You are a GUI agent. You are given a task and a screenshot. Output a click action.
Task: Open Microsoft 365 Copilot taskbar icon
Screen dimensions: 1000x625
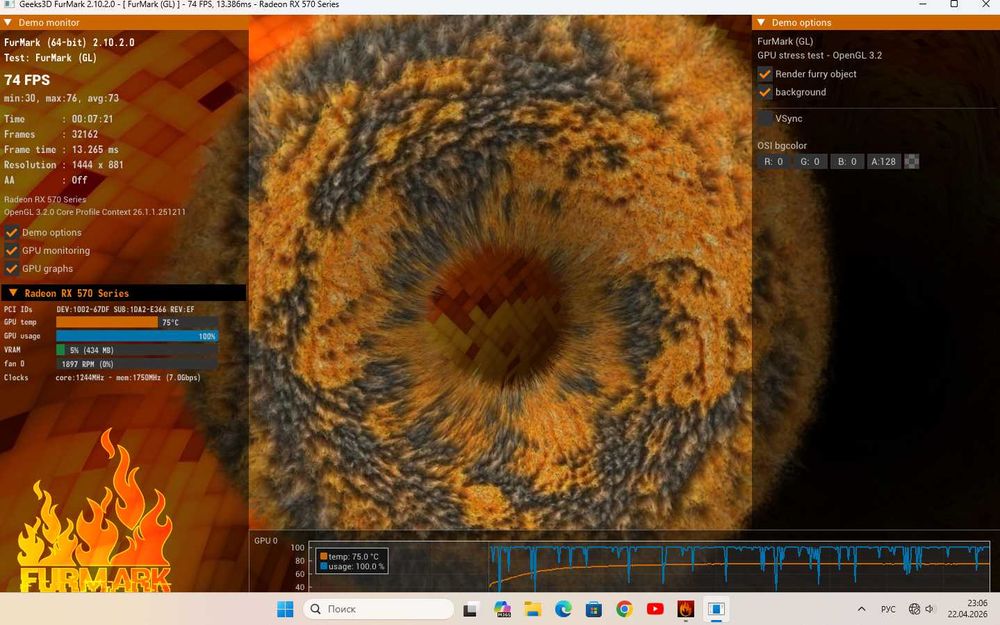click(502, 608)
